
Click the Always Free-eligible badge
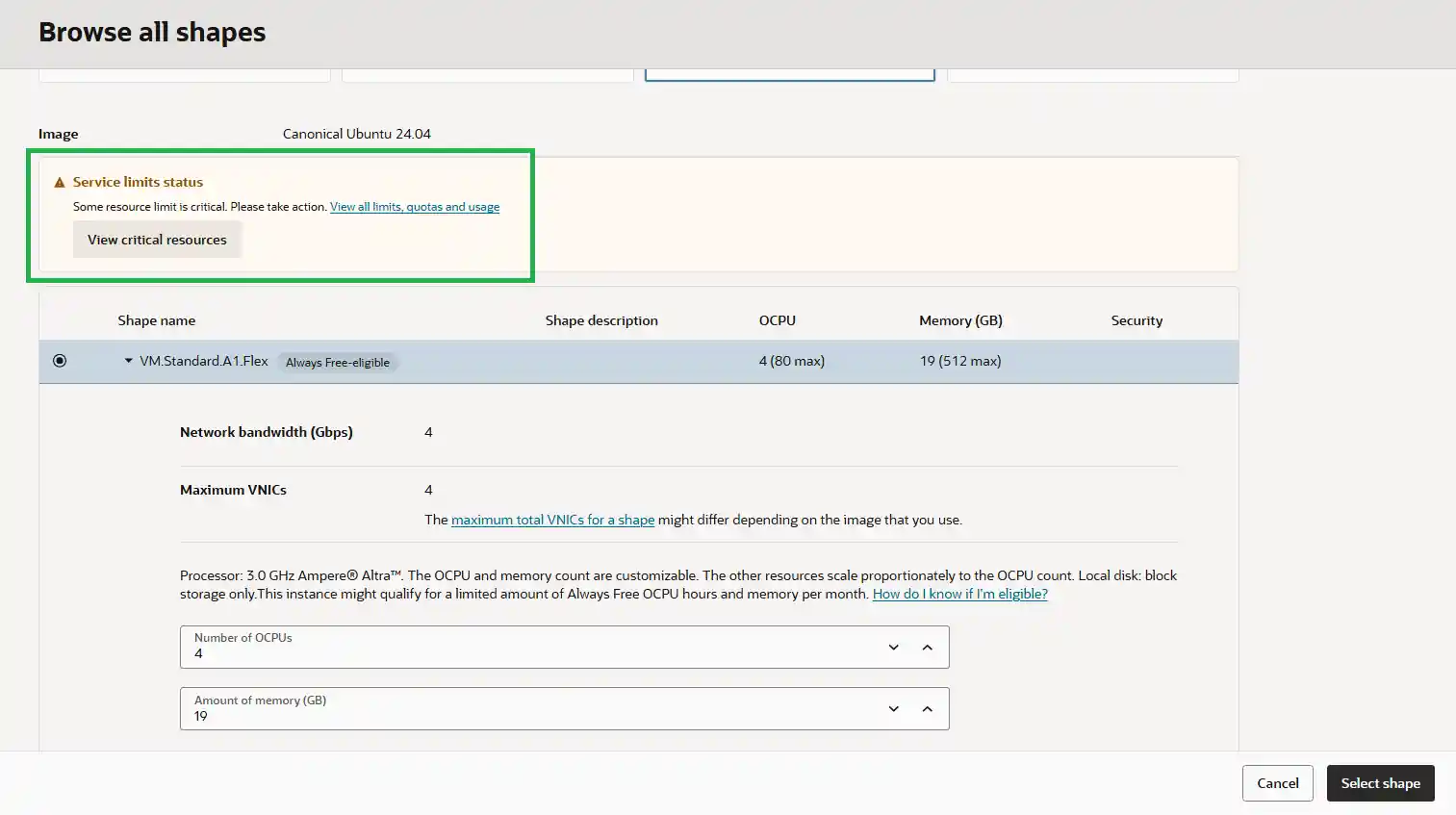tap(337, 363)
